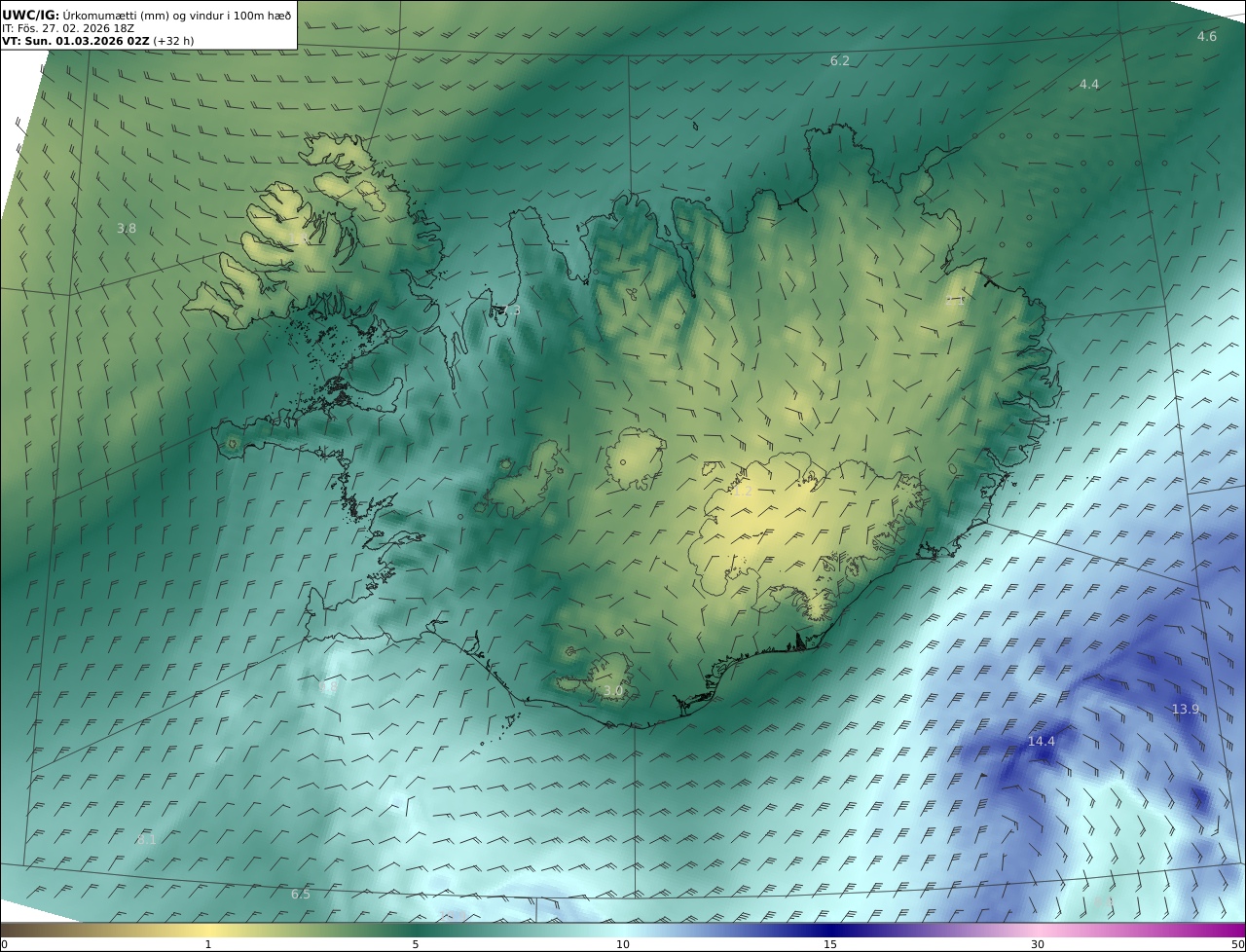Click the map value label "1.2" over the glacier

pyautogui.click(x=743, y=492)
